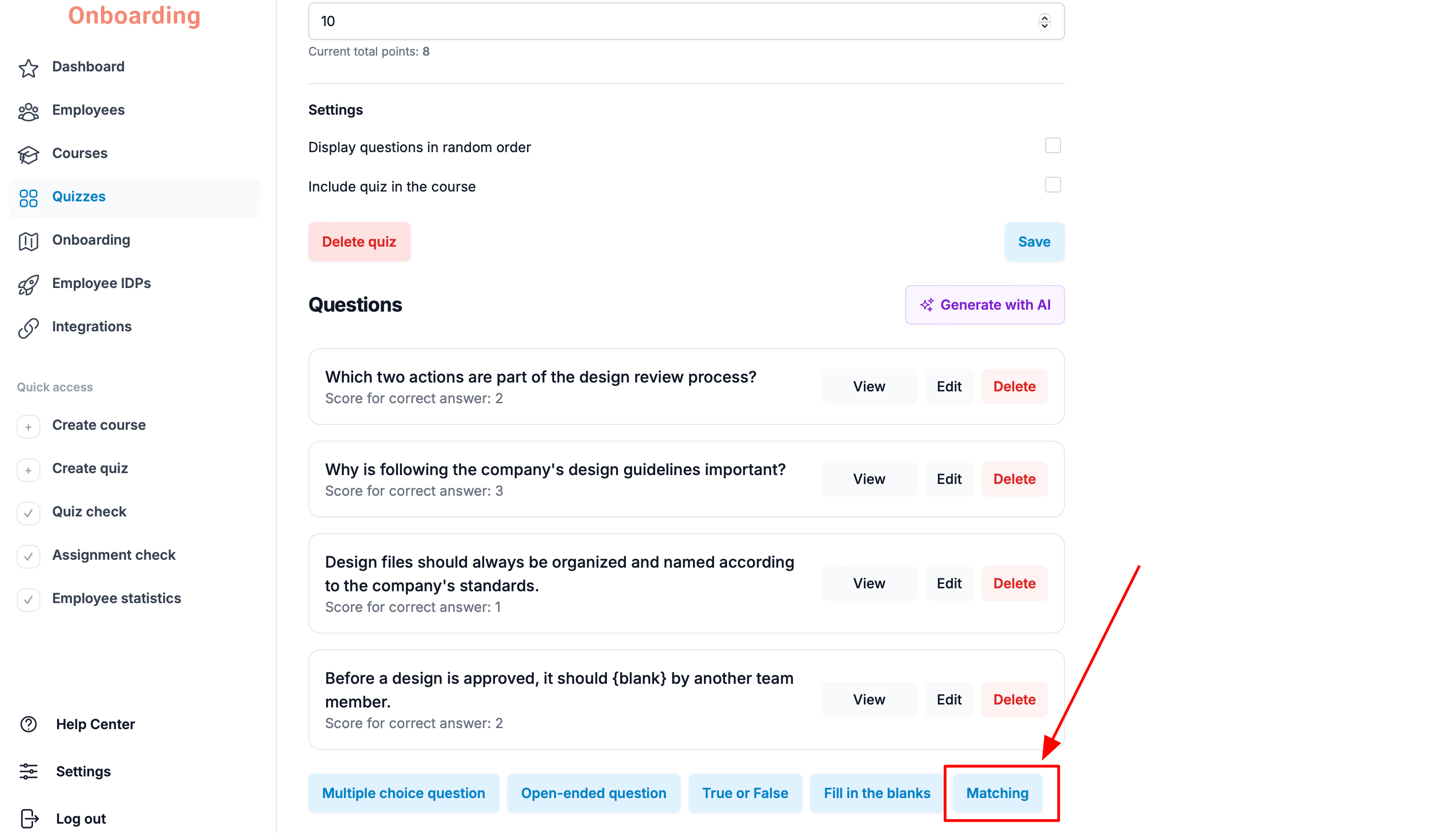Open Employee statistics in Quick access
This screenshot has height=833, width=1456.
click(116, 599)
